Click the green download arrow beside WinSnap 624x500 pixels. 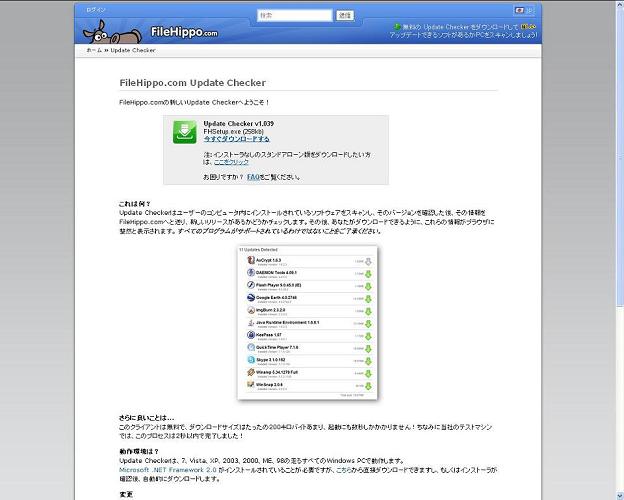click(368, 386)
